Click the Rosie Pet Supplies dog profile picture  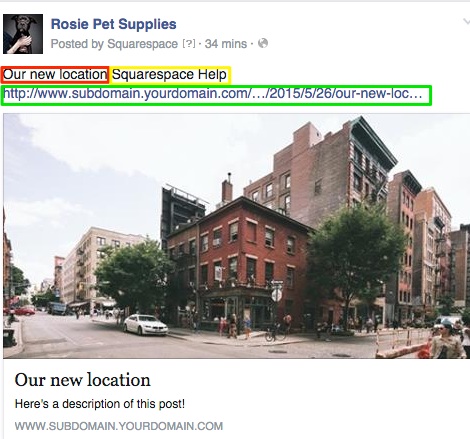(23, 34)
